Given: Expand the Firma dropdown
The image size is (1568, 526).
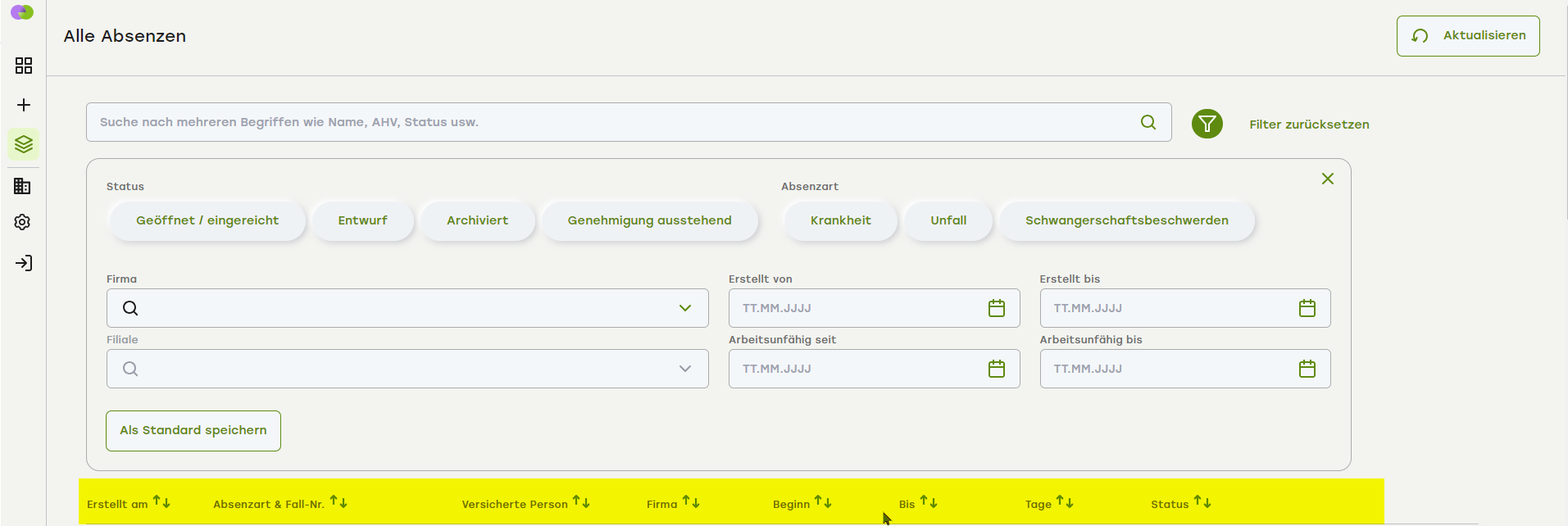Looking at the screenshot, I should (x=684, y=308).
